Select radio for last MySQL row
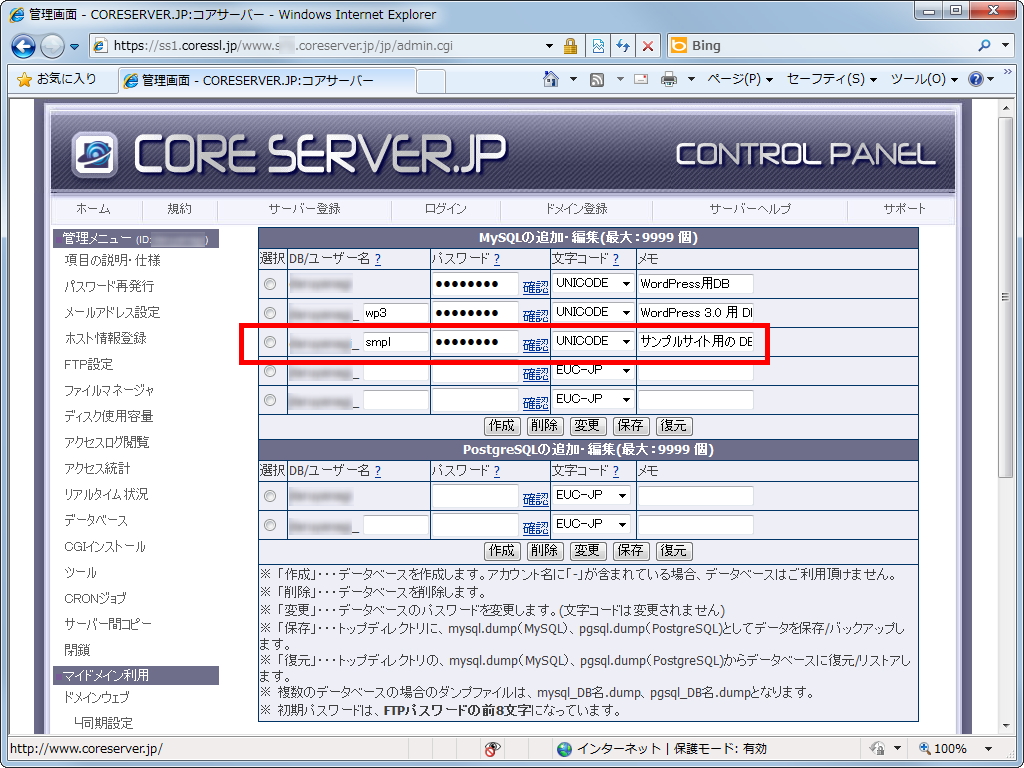Screen dimensions: 1024x768 270,400
